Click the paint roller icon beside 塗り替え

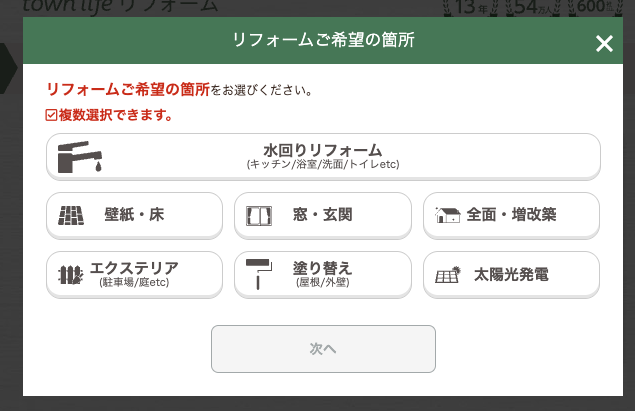pyautogui.click(x=258, y=274)
